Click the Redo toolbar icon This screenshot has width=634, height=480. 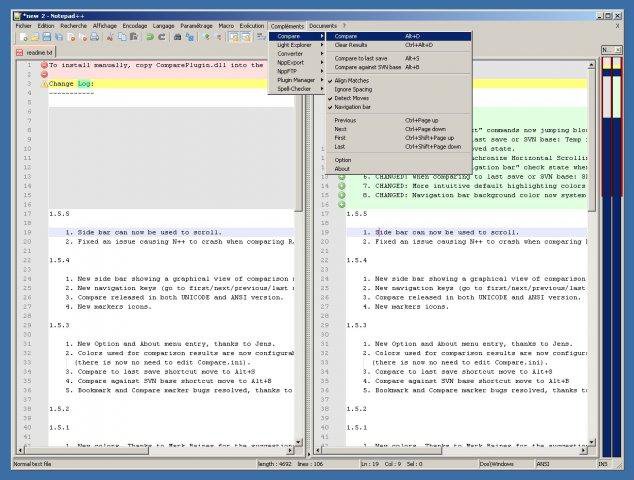coord(160,37)
